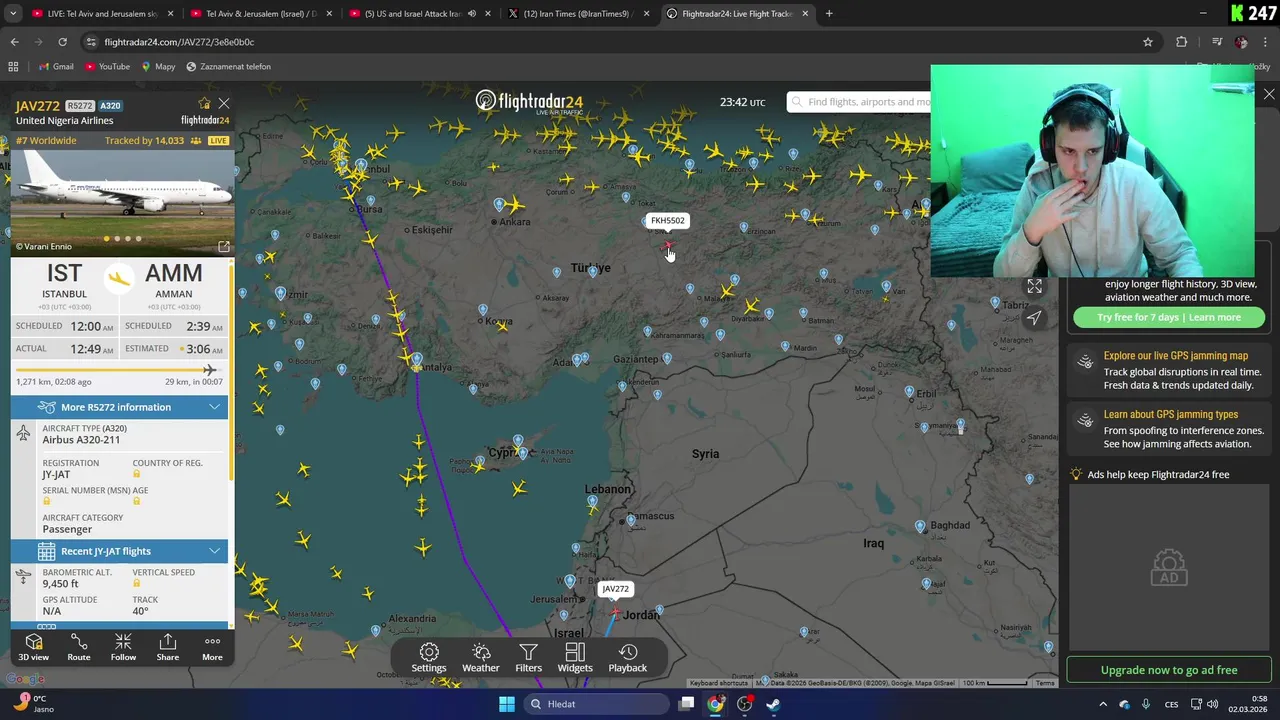Click Upgrade now to go ad free
Viewport: 1280px width, 720px height.
point(1169,670)
